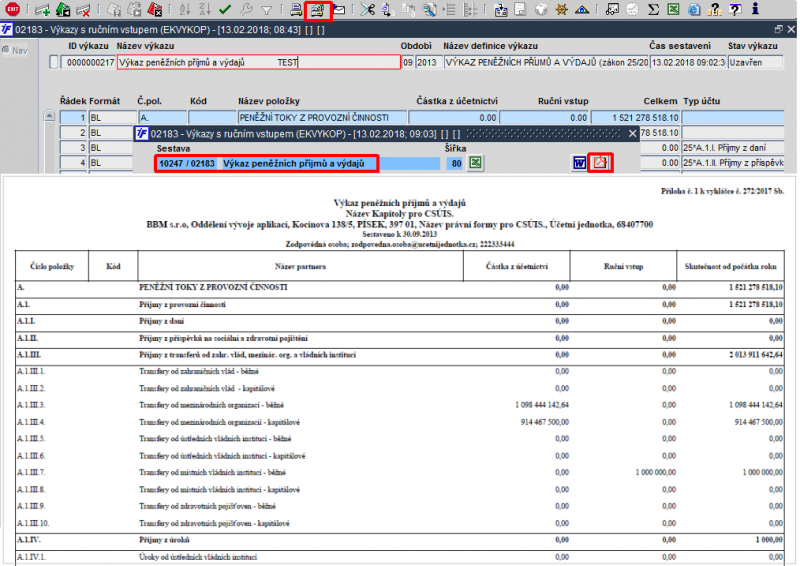Tick the checkbox beside ID výkazu 0000000217

(x=54, y=62)
